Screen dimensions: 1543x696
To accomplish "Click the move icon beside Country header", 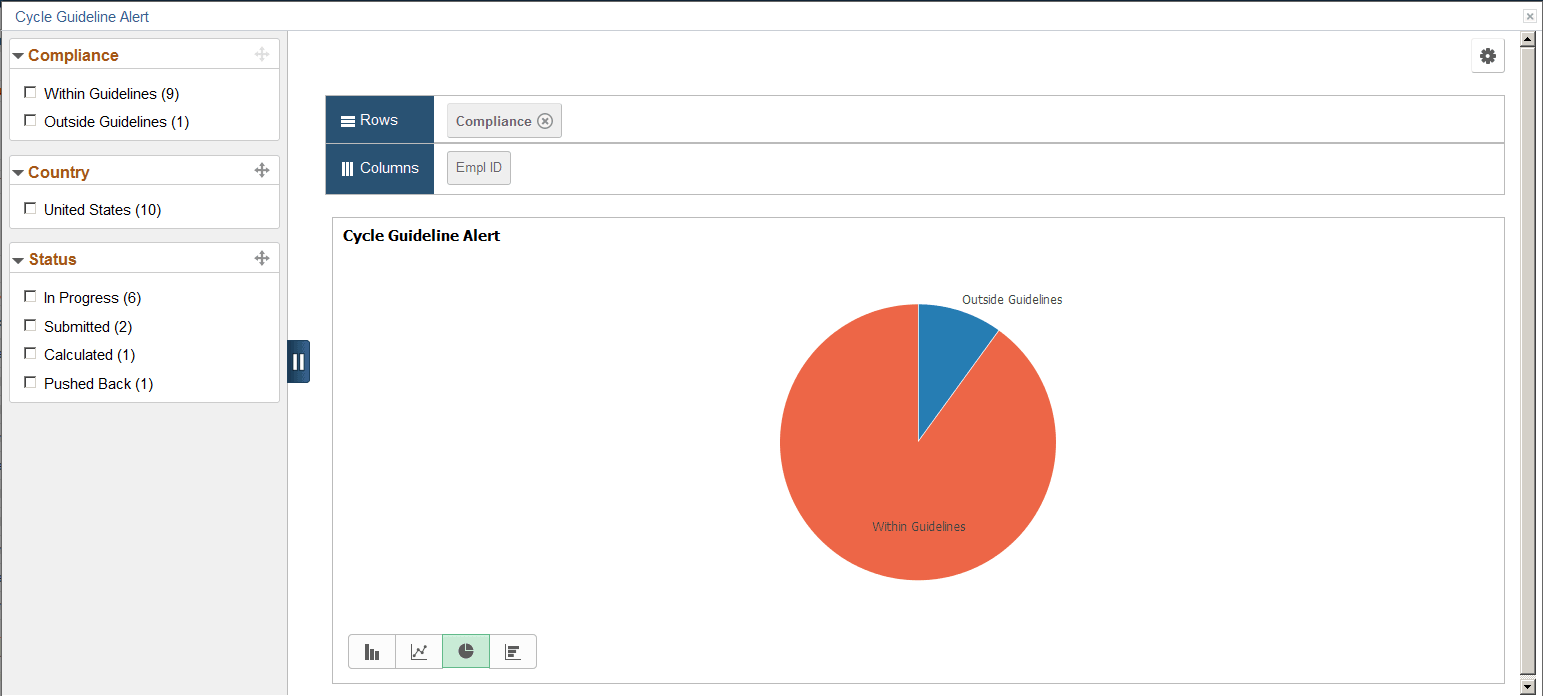I will tap(262, 170).
